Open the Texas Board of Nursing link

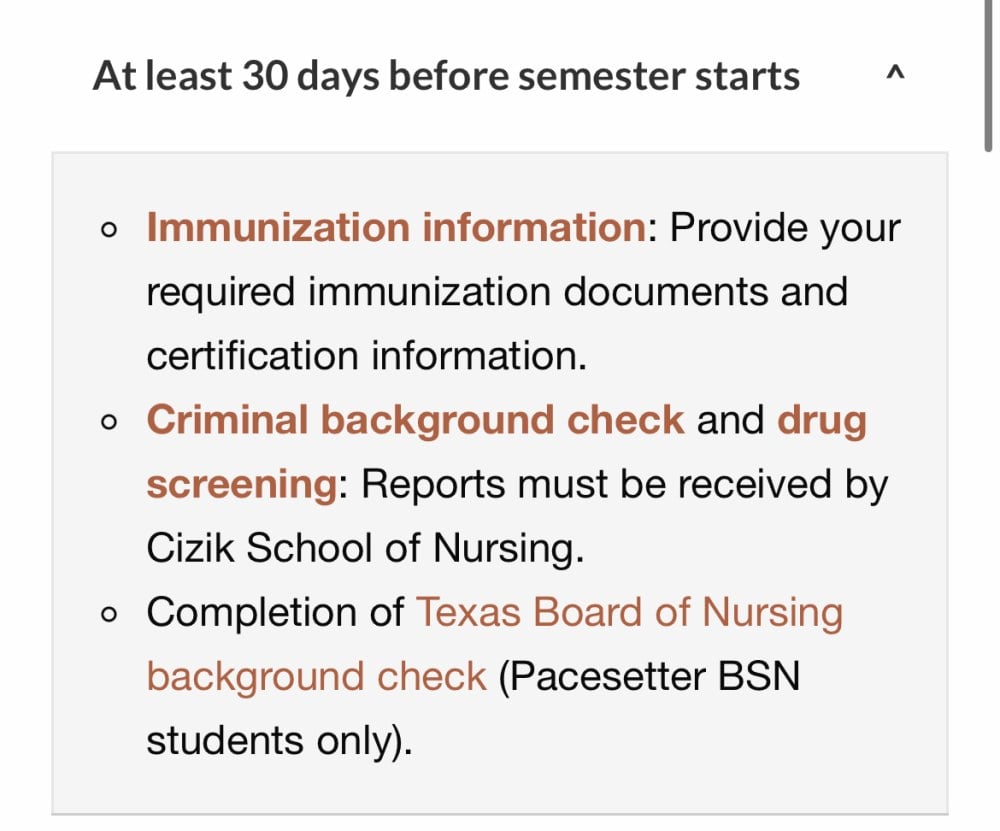[629, 612]
